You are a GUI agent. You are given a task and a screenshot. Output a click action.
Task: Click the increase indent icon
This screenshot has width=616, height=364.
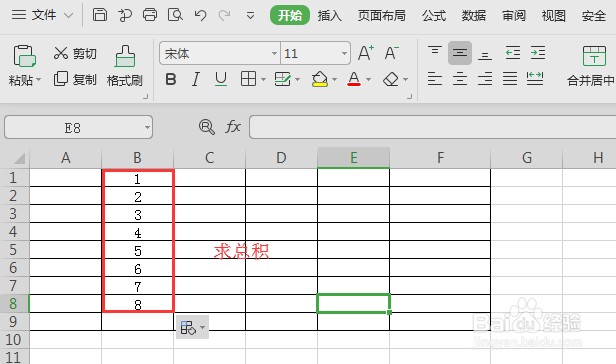538,53
